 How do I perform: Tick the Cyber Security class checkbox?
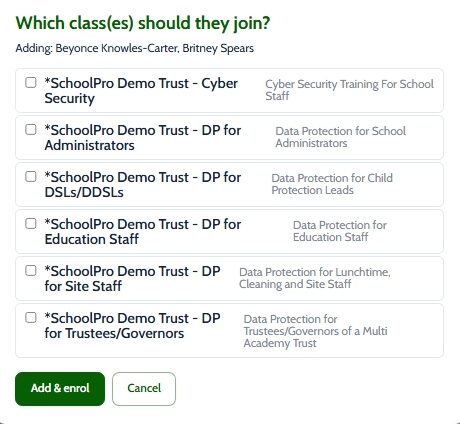point(31,82)
